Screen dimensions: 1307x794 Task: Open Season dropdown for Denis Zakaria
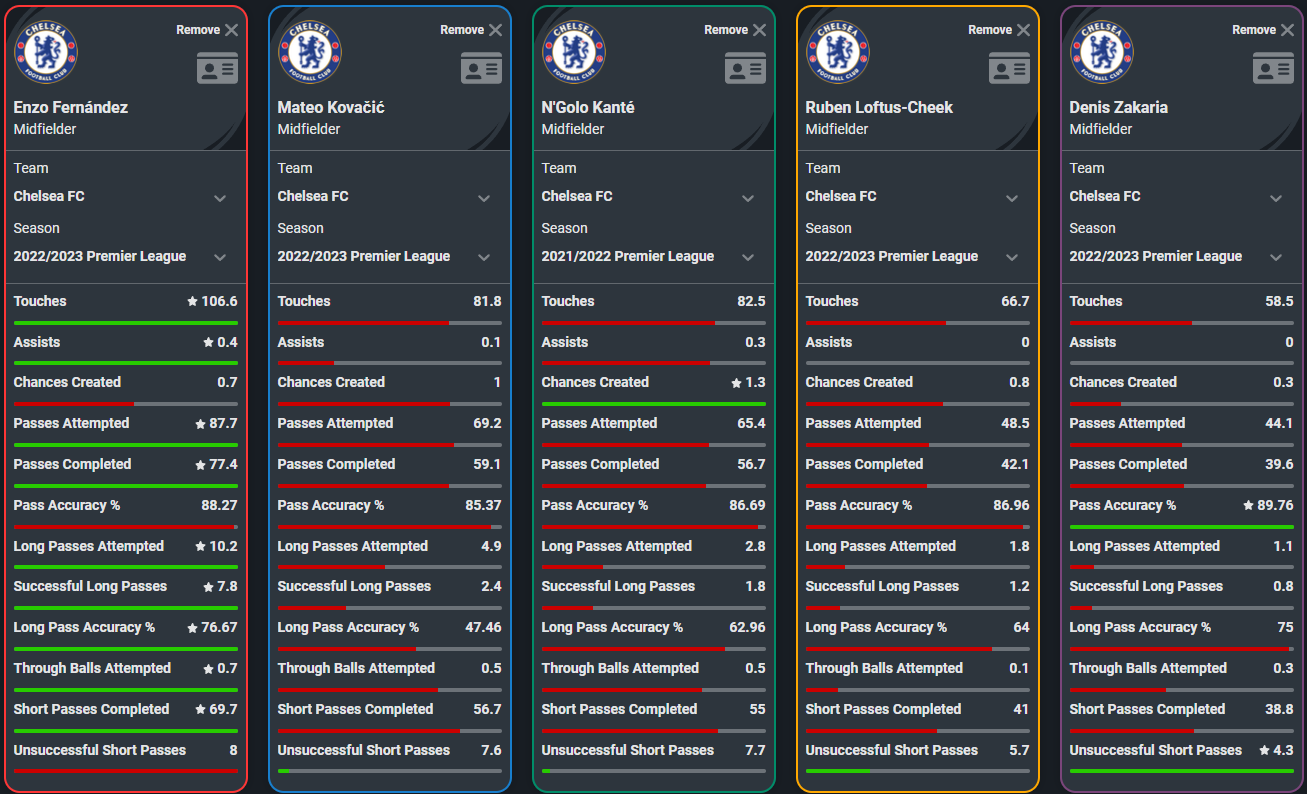coord(1182,257)
